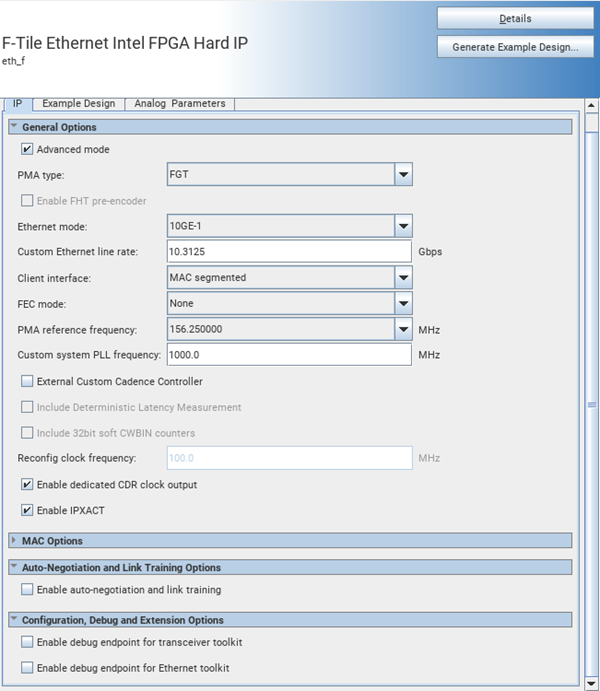Click the F-Tile Ethernet Intel FPGA Hard IP title
This screenshot has height=691, width=600.
tap(125, 43)
